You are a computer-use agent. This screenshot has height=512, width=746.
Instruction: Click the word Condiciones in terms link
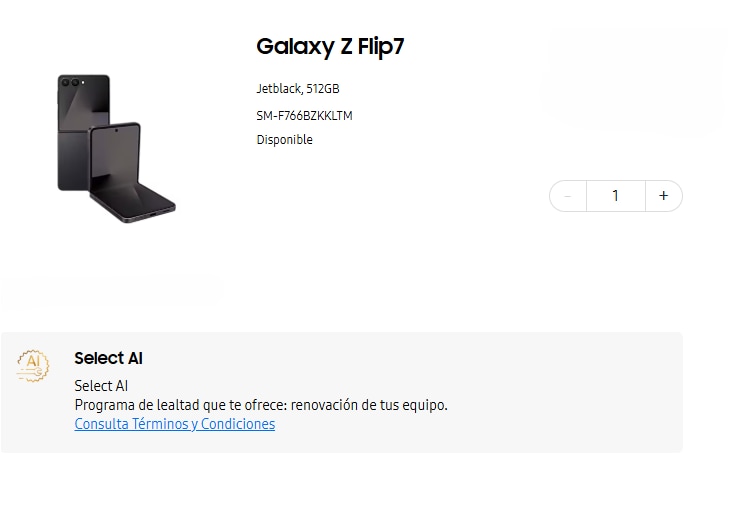click(238, 423)
